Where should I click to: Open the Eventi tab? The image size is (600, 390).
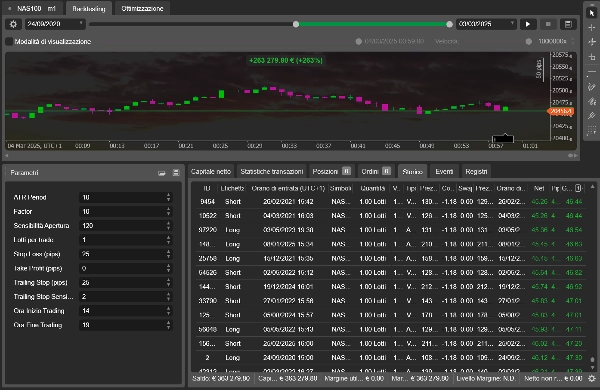click(444, 171)
